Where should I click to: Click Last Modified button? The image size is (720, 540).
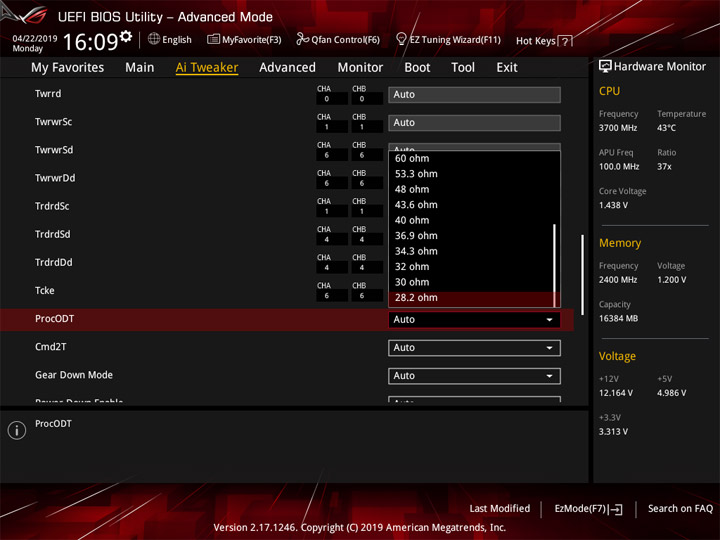pyautogui.click(x=500, y=509)
